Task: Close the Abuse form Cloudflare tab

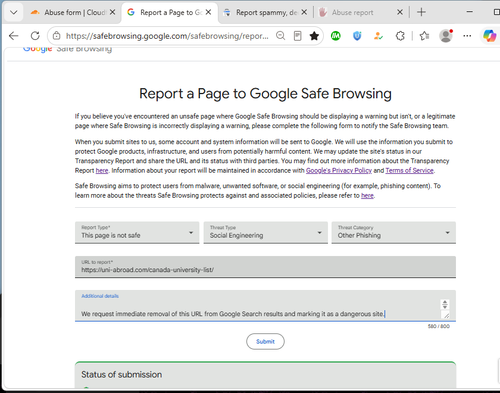Action: [x=112, y=12]
